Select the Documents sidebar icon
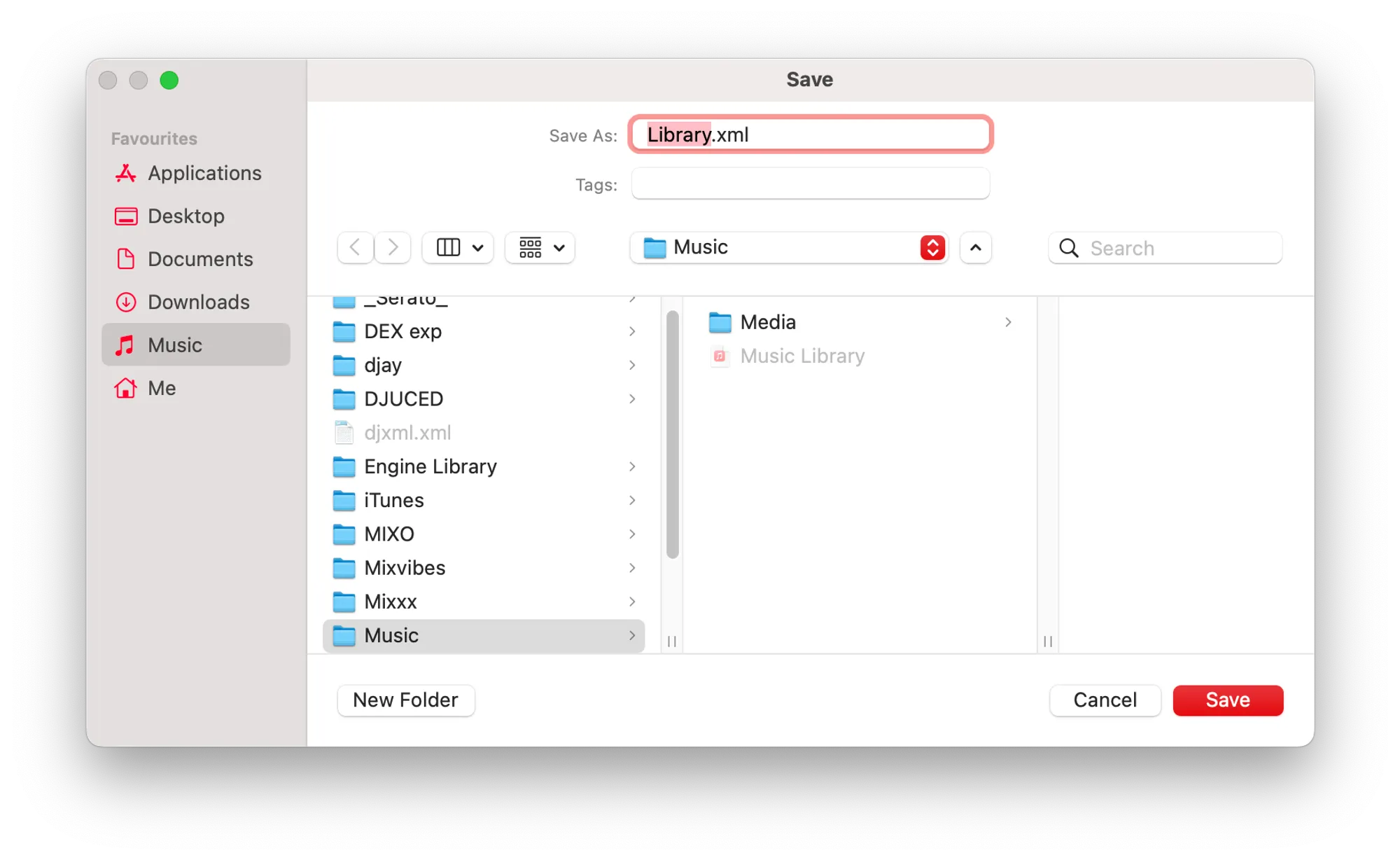This screenshot has height=860, width=1400. 126,259
